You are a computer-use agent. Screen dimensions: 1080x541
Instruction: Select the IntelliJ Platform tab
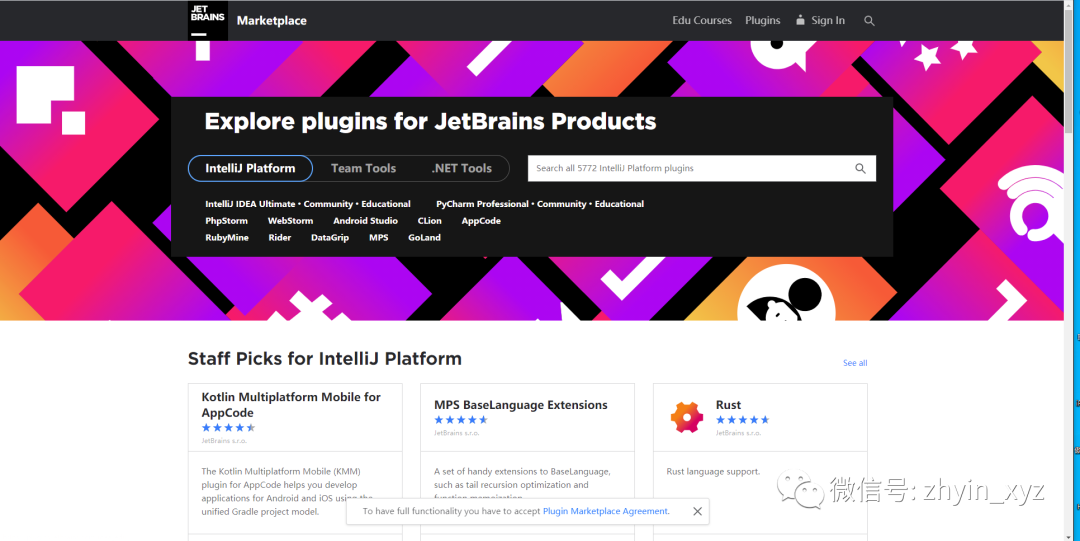(x=250, y=168)
